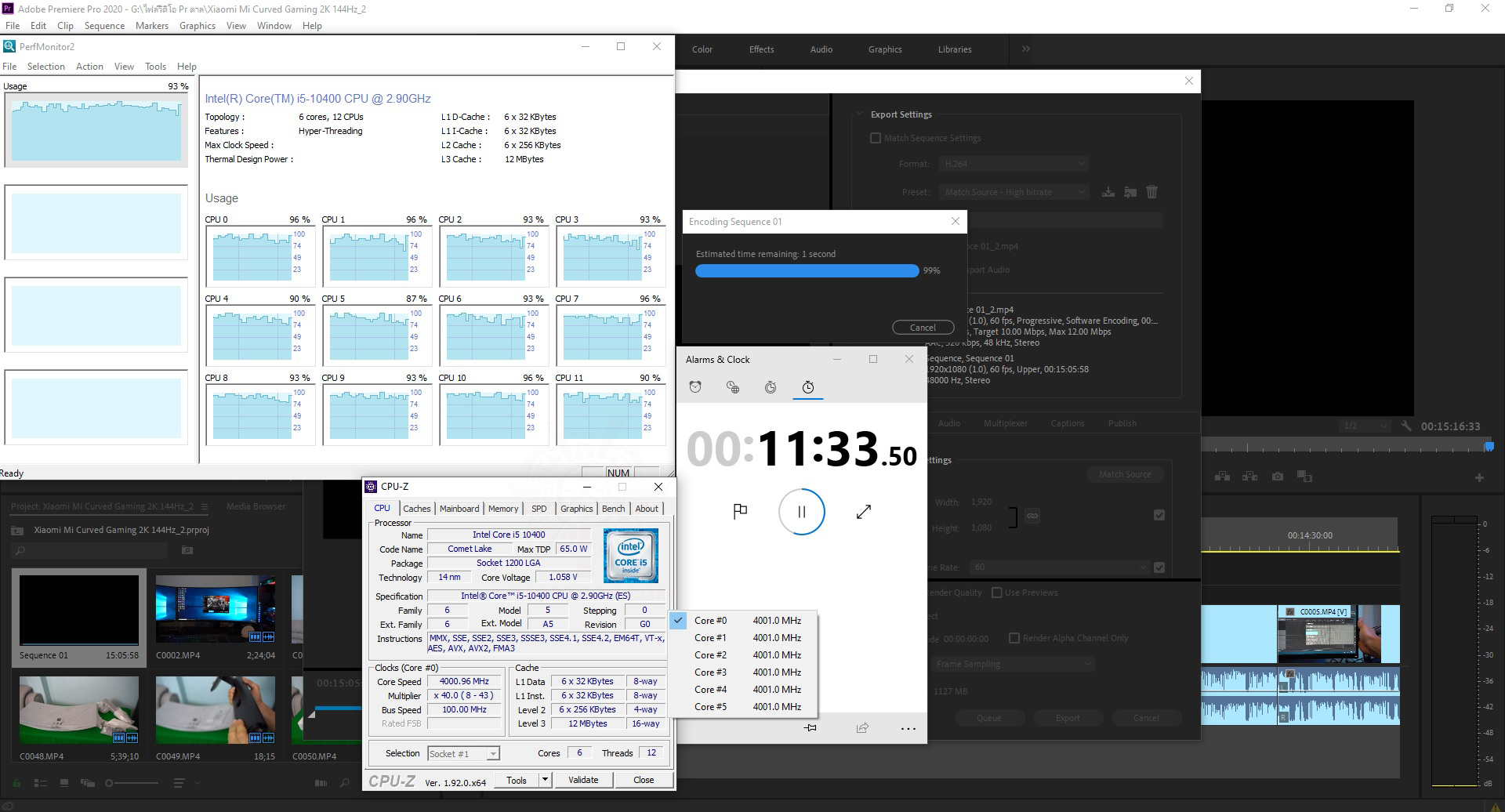
Task: Click the Sort Icons button in Project panel
Action: tap(179, 783)
